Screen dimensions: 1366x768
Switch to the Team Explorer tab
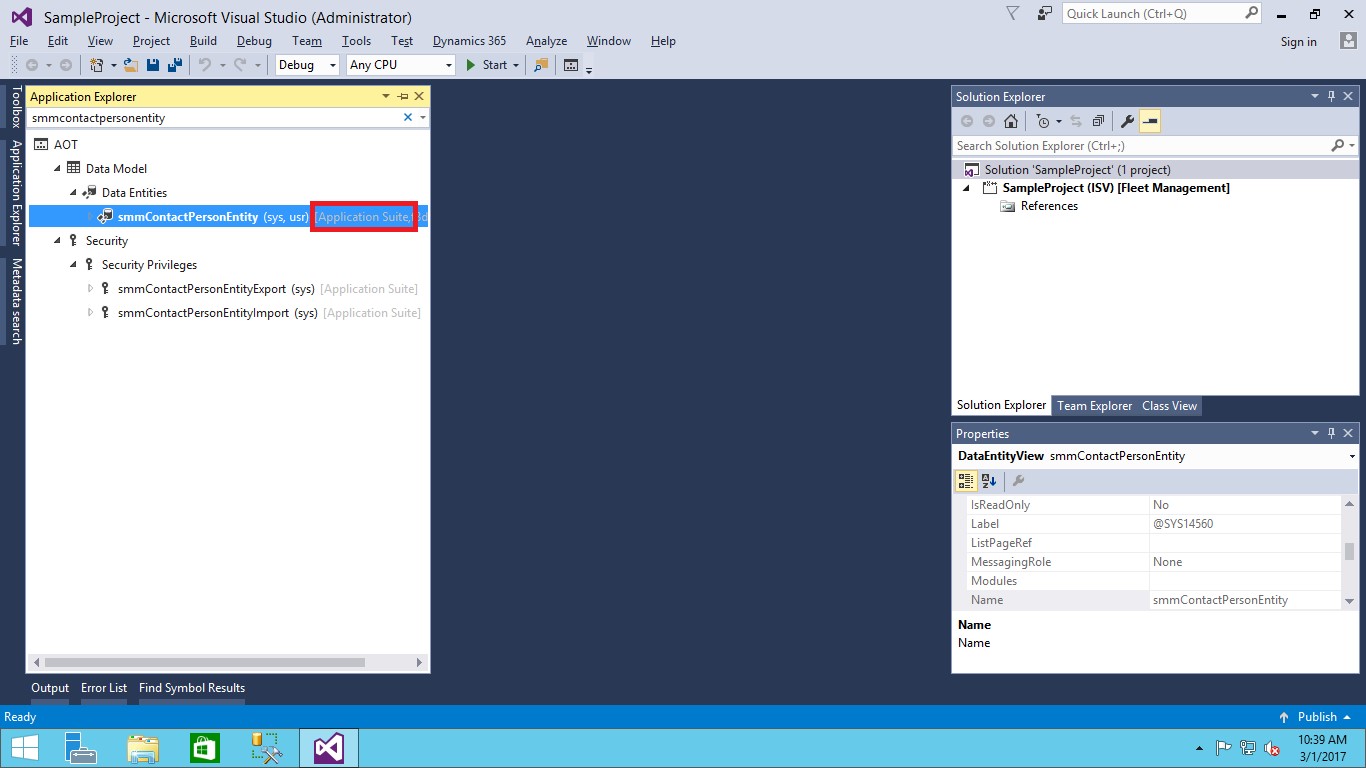1095,406
